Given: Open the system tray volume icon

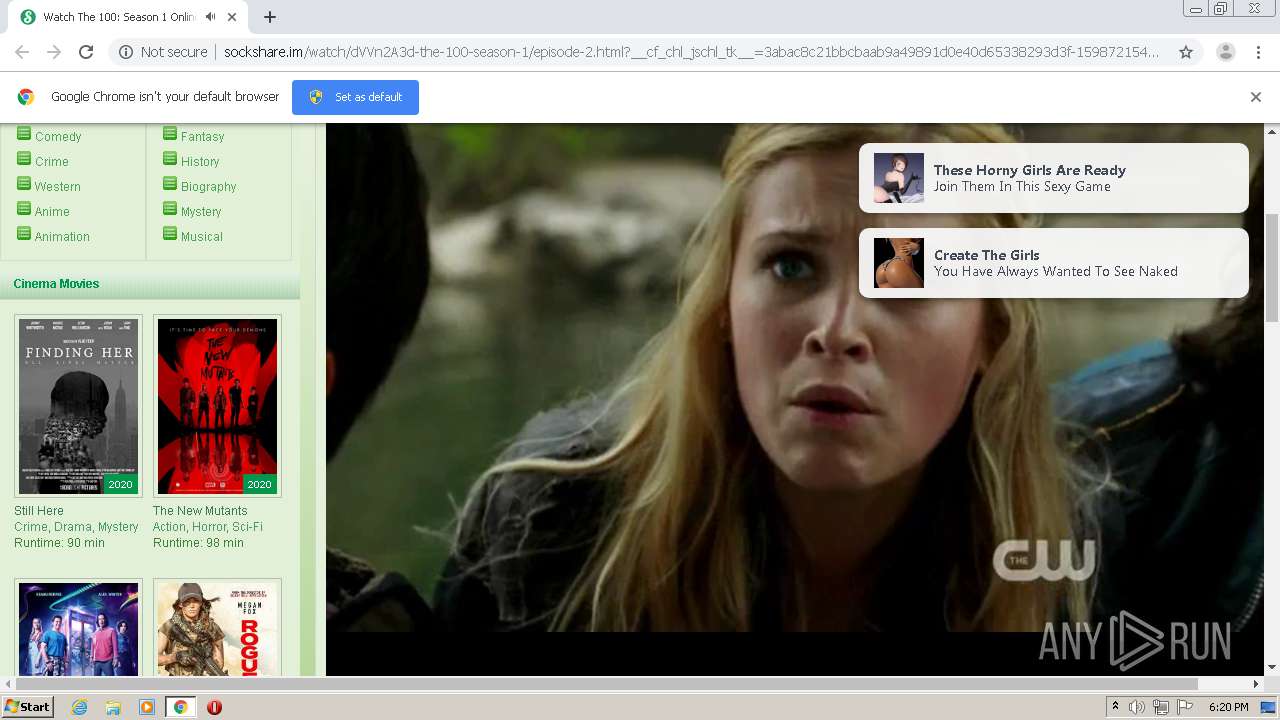Looking at the screenshot, I should pyautogui.click(x=1137, y=707).
